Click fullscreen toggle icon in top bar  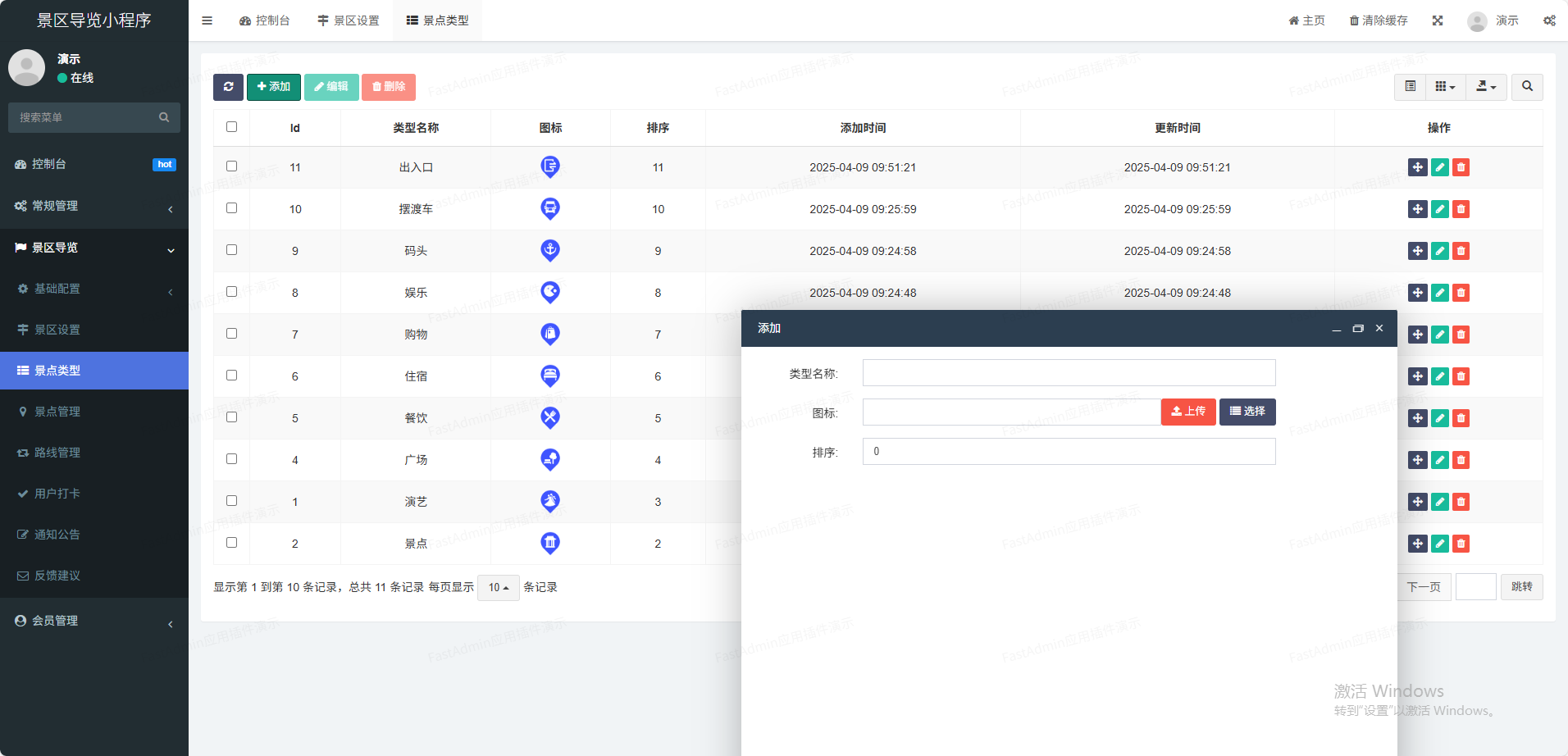1438,20
